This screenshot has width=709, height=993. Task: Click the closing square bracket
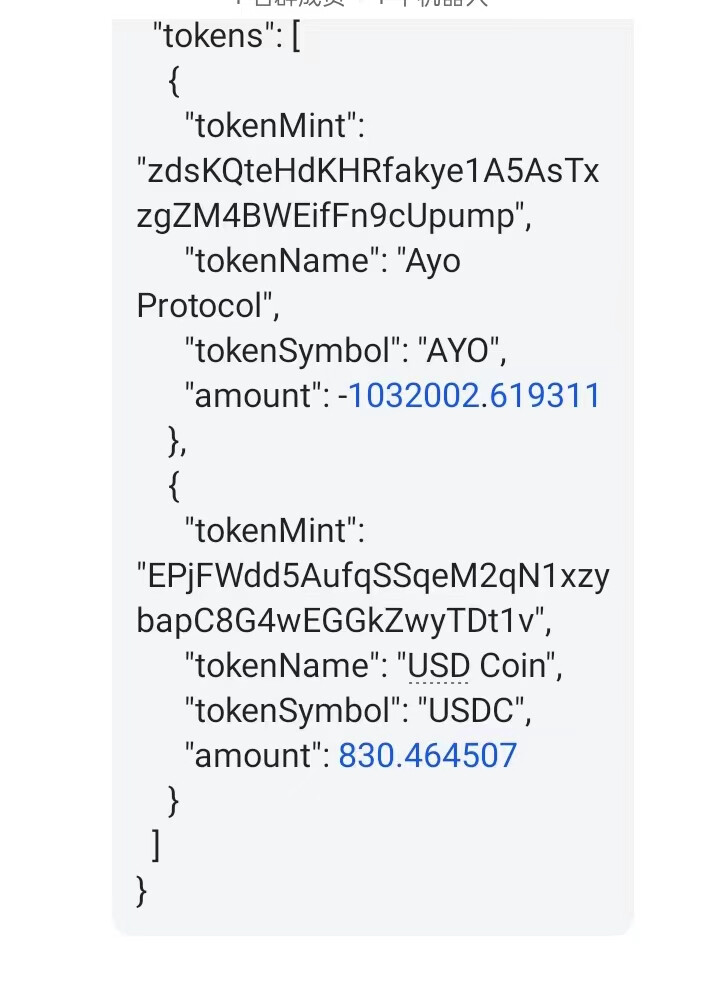[x=156, y=845]
